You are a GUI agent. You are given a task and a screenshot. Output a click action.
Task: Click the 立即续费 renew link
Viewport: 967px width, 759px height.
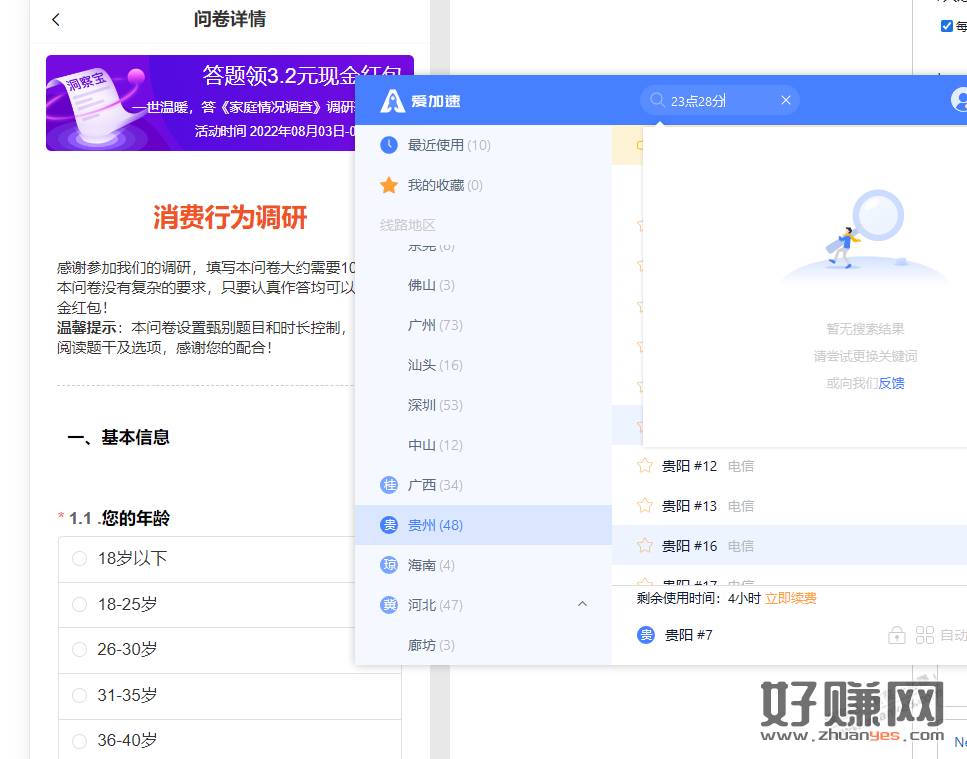[x=791, y=598]
